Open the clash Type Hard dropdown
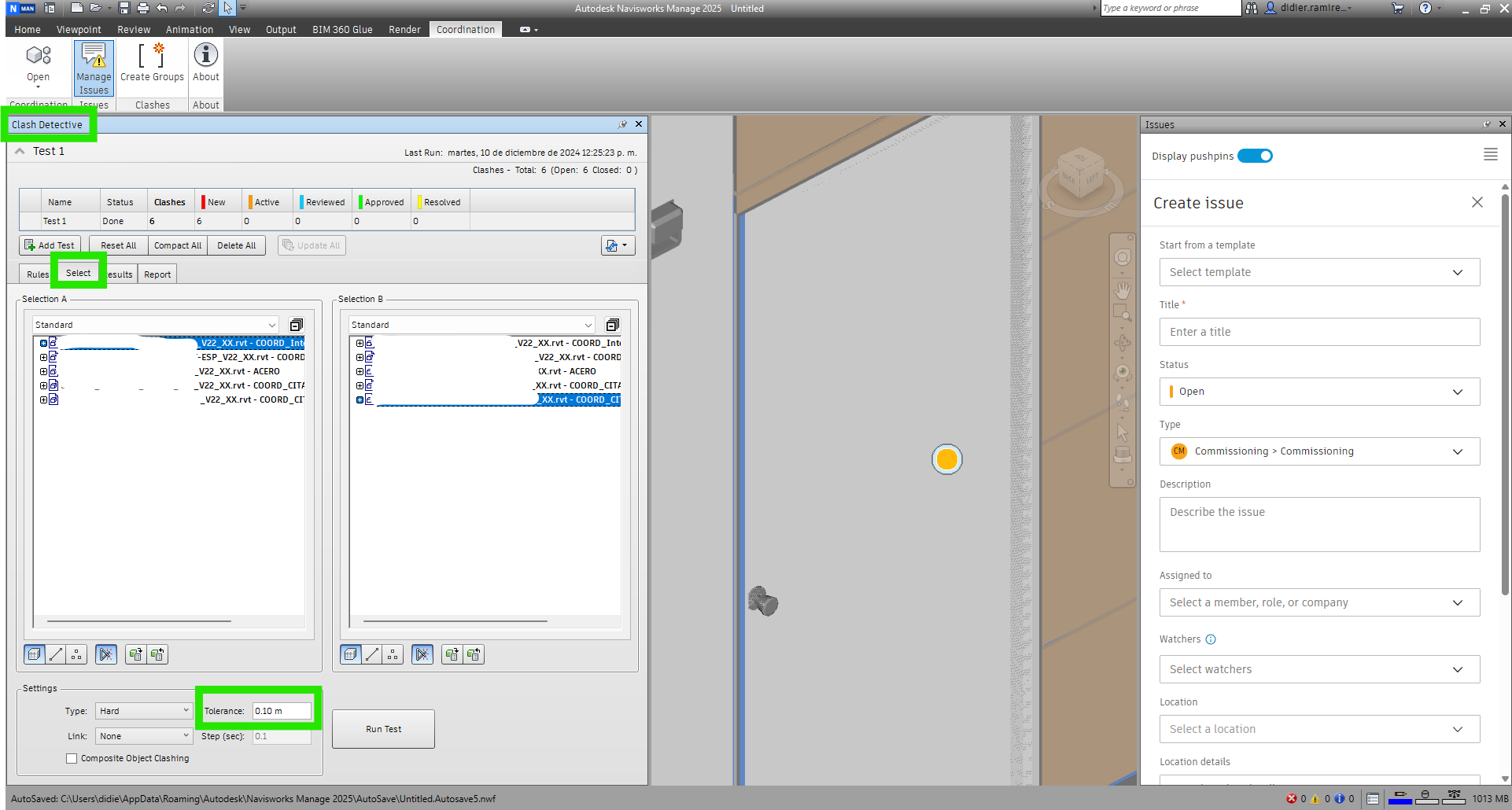 click(x=144, y=711)
